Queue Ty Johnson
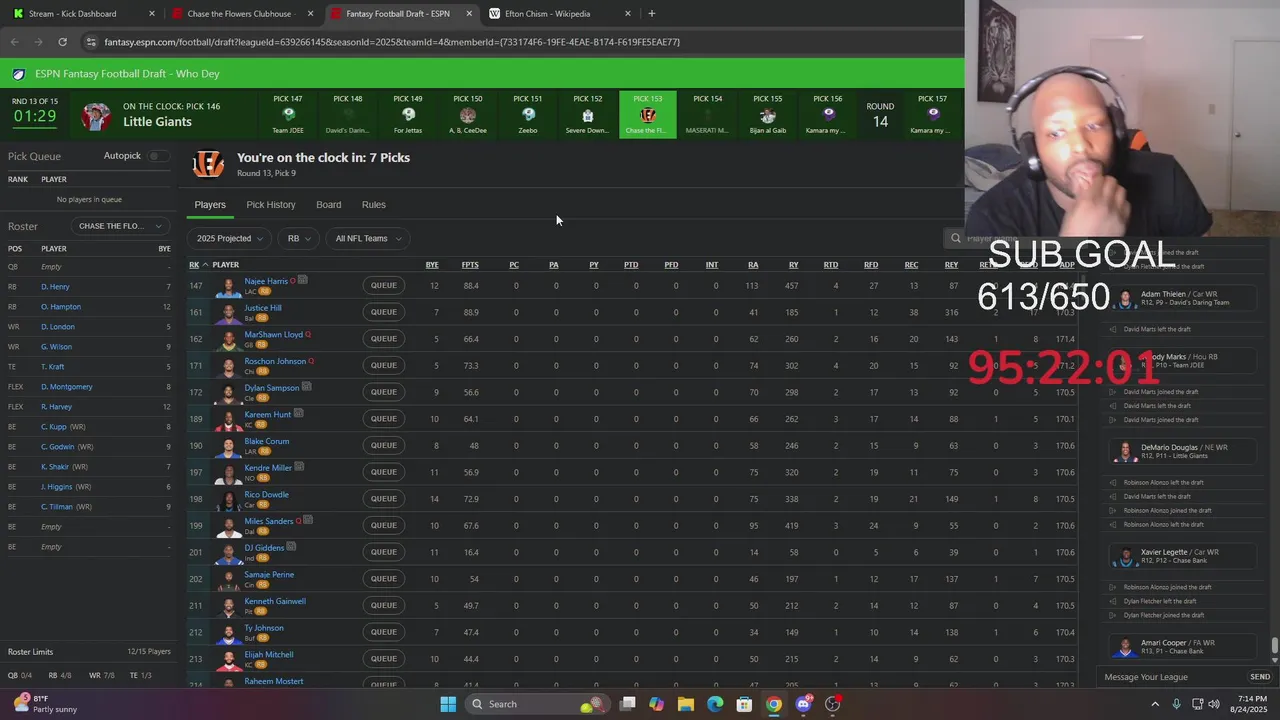The image size is (1280, 720). point(384,632)
